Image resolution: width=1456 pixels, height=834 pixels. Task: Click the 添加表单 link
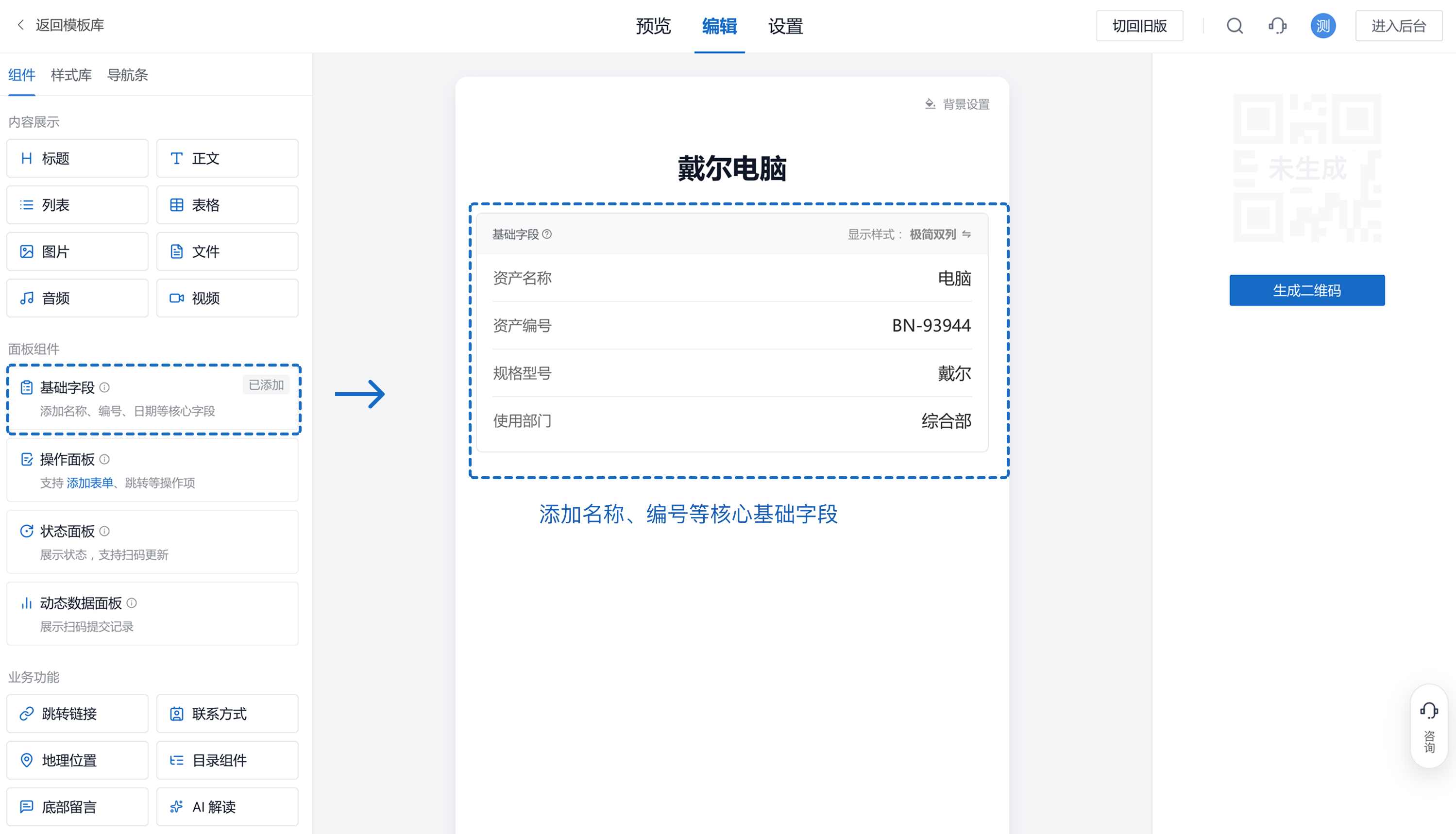90,483
